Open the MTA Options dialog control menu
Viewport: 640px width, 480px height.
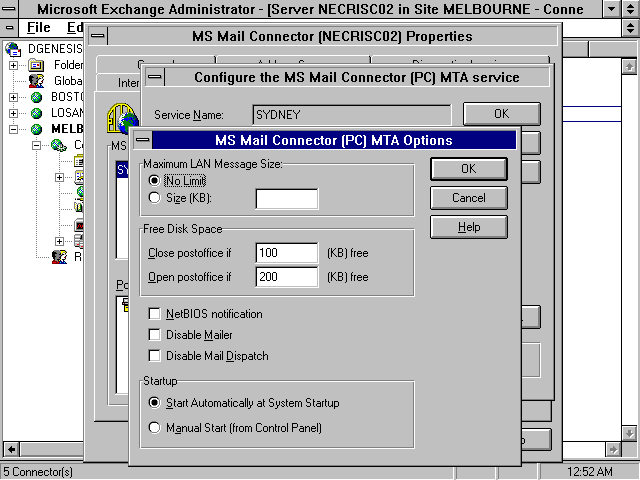142,140
